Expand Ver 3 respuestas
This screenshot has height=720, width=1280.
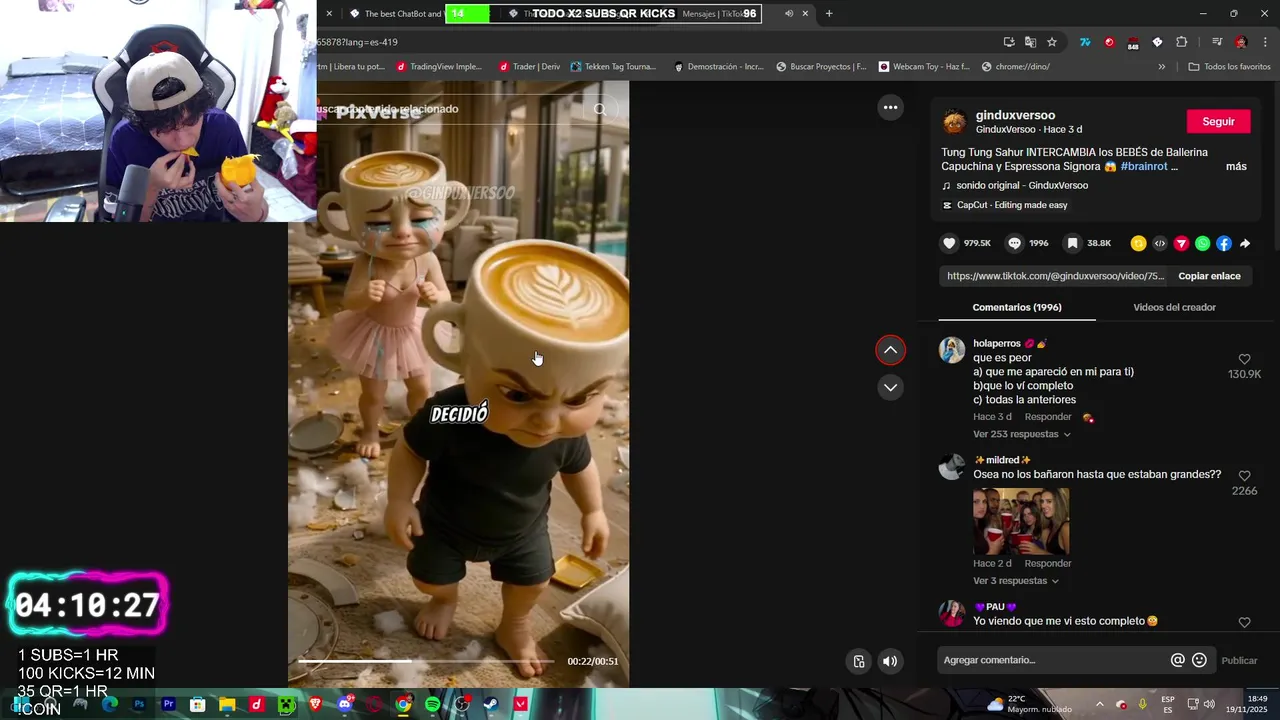pos(1016,581)
